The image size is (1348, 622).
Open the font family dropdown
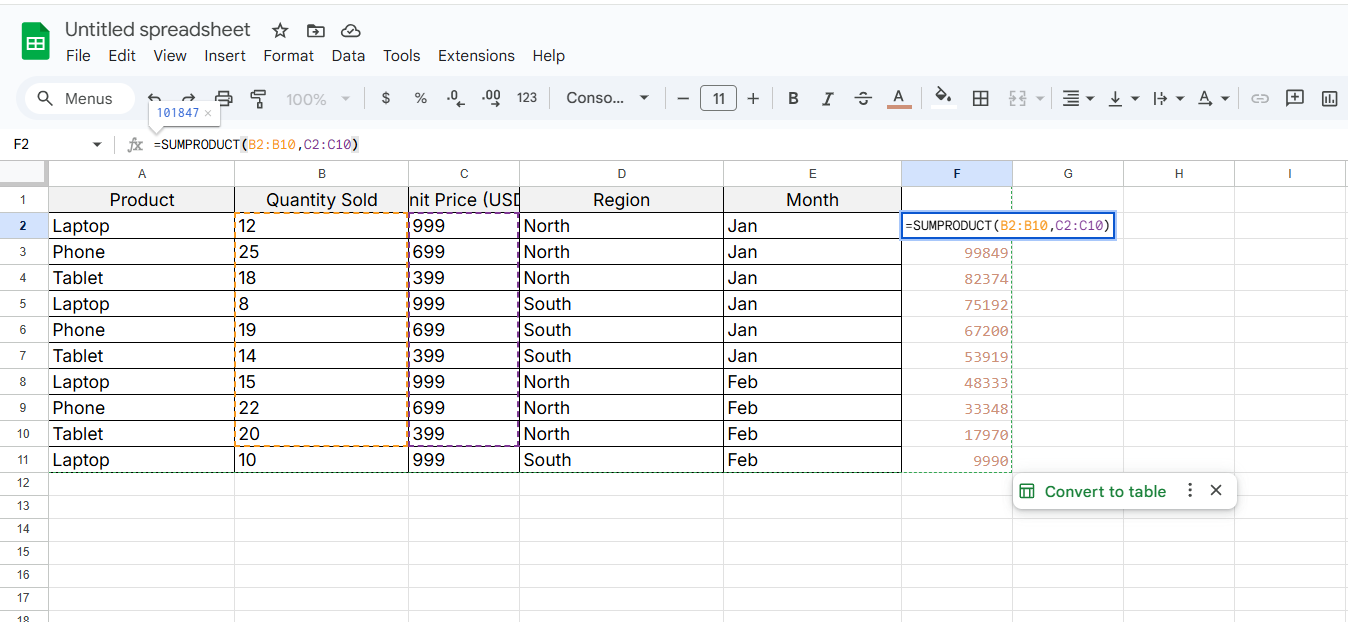pos(607,98)
